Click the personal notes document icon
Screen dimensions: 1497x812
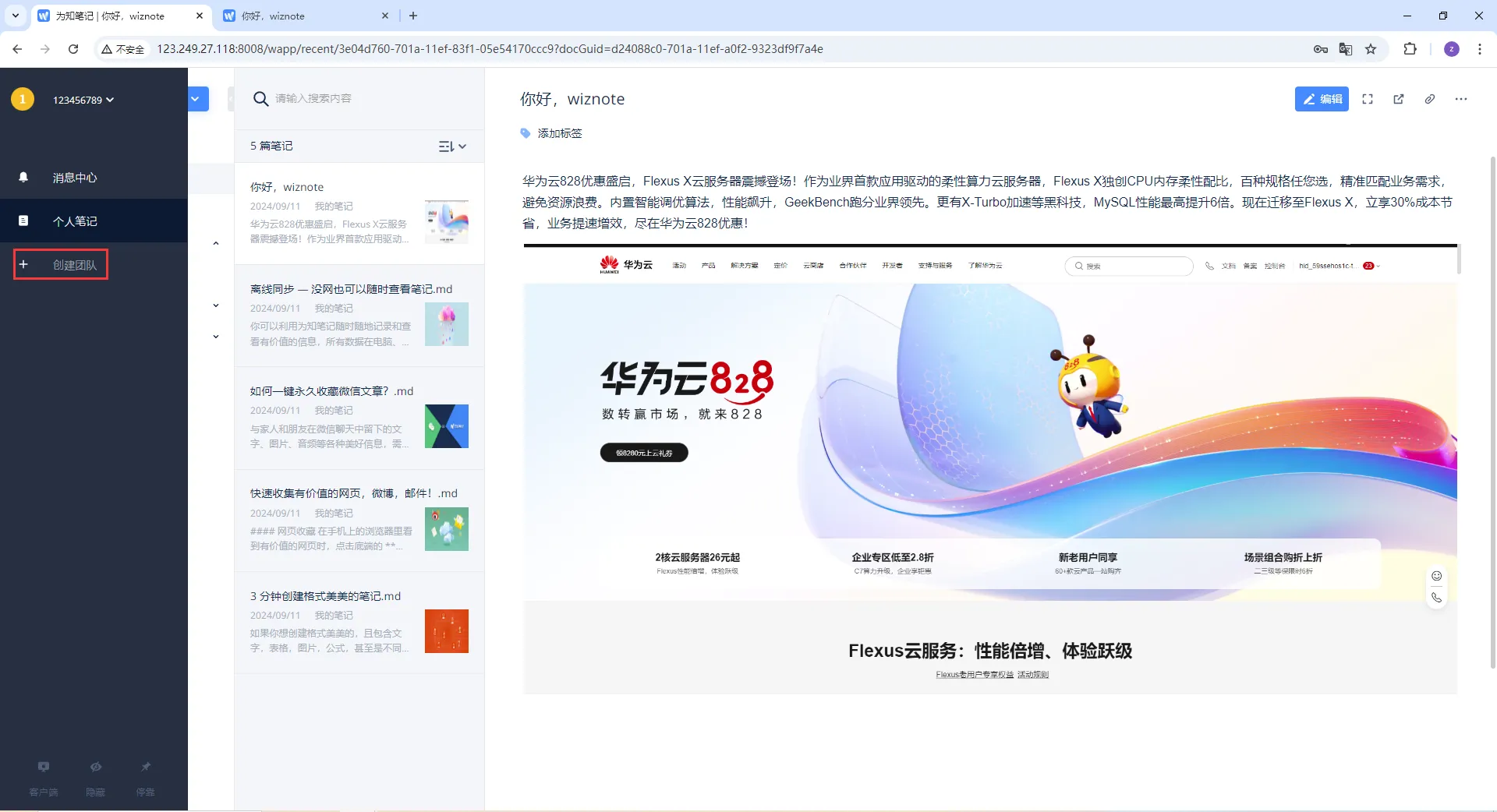pyautogui.click(x=23, y=221)
